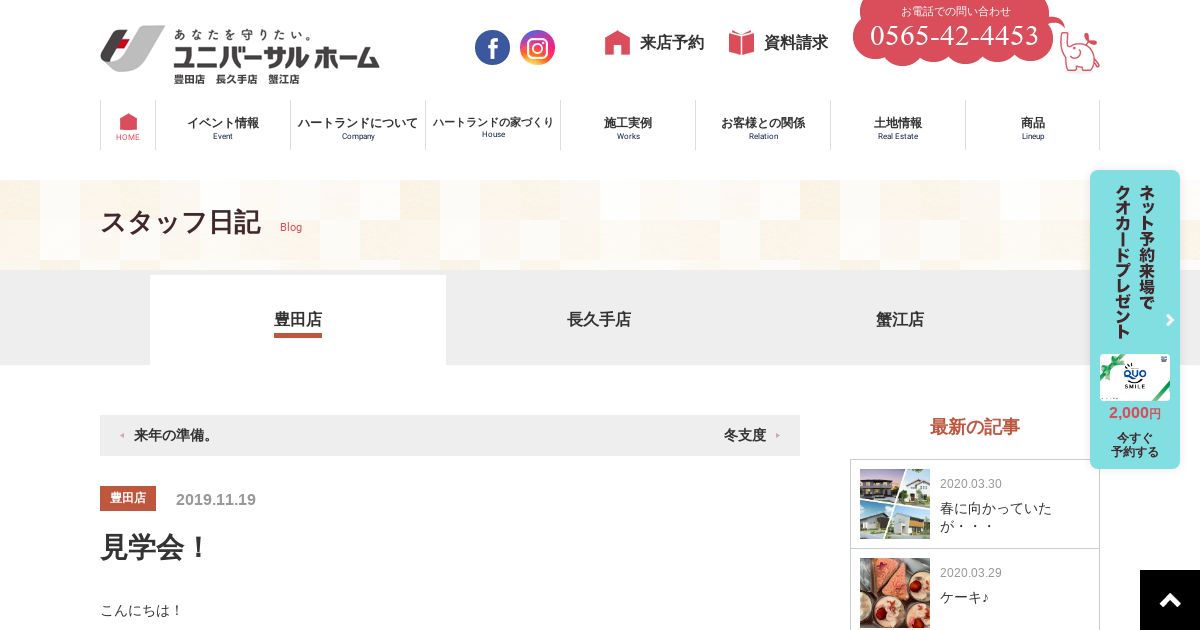Image resolution: width=1200 pixels, height=630 pixels.
Task: Click the 豊田店 長久手店 蟹江店 text under logo
Action: click(x=236, y=79)
